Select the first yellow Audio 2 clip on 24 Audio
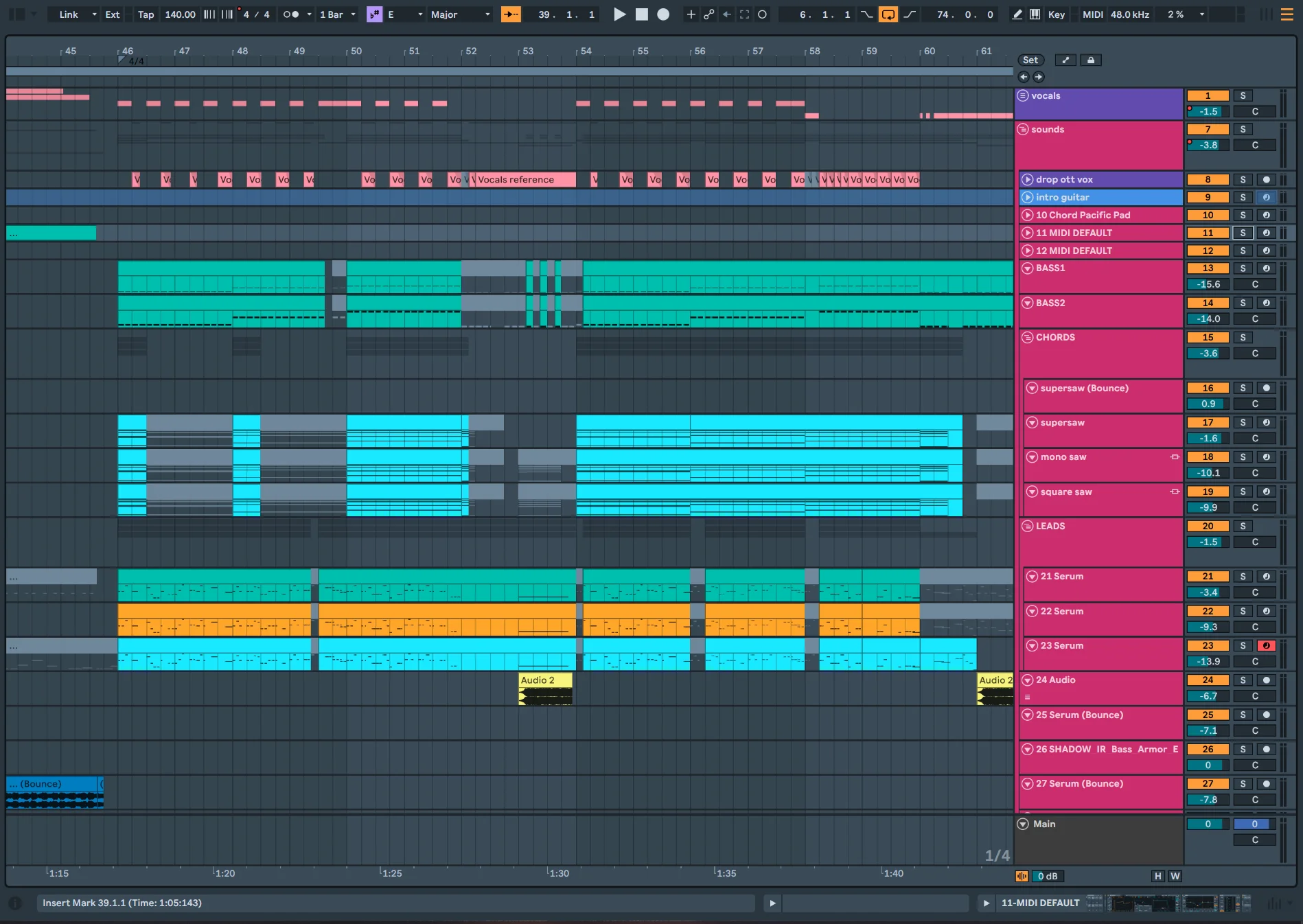1303x924 pixels. 546,689
